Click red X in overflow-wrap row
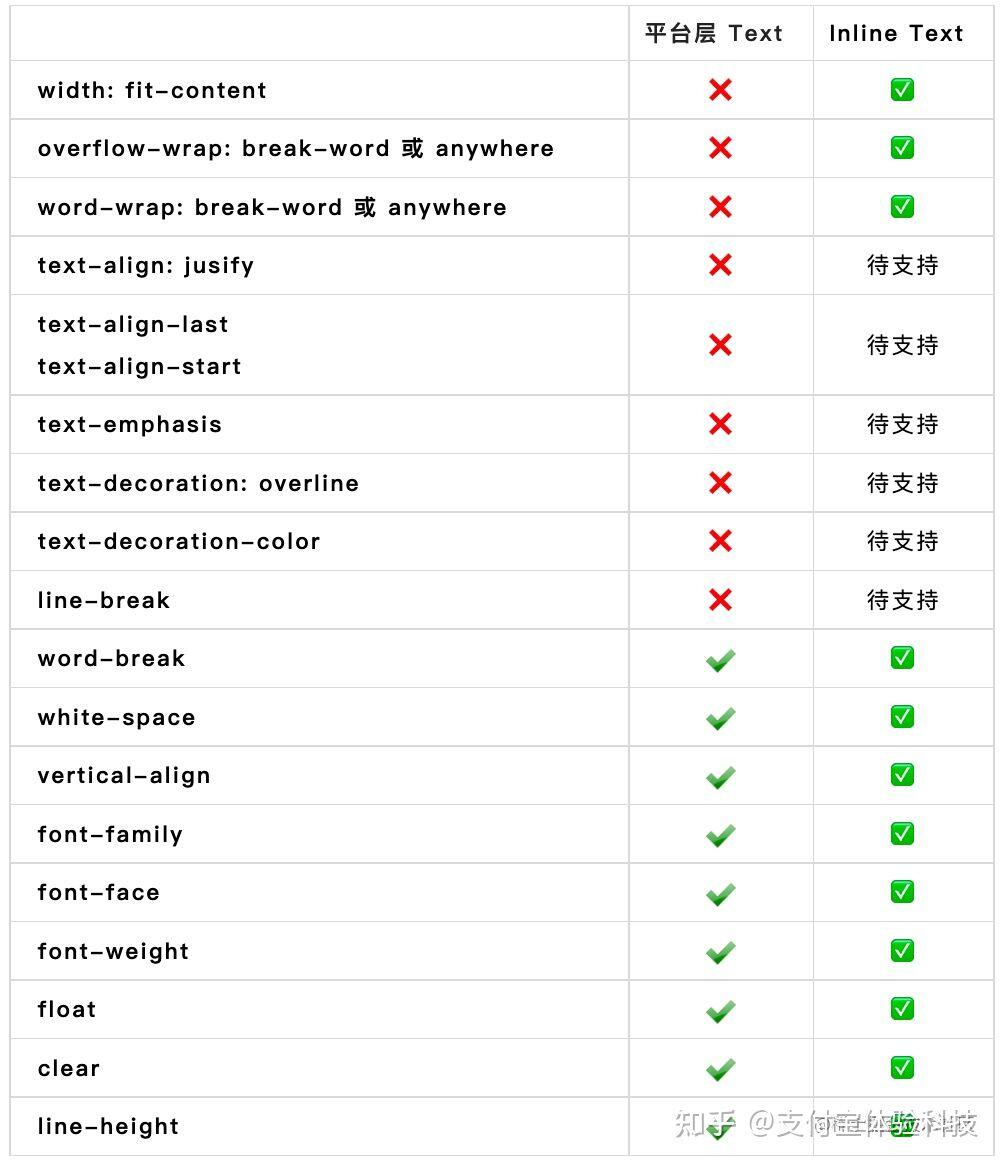The image size is (1004, 1164). [x=720, y=148]
